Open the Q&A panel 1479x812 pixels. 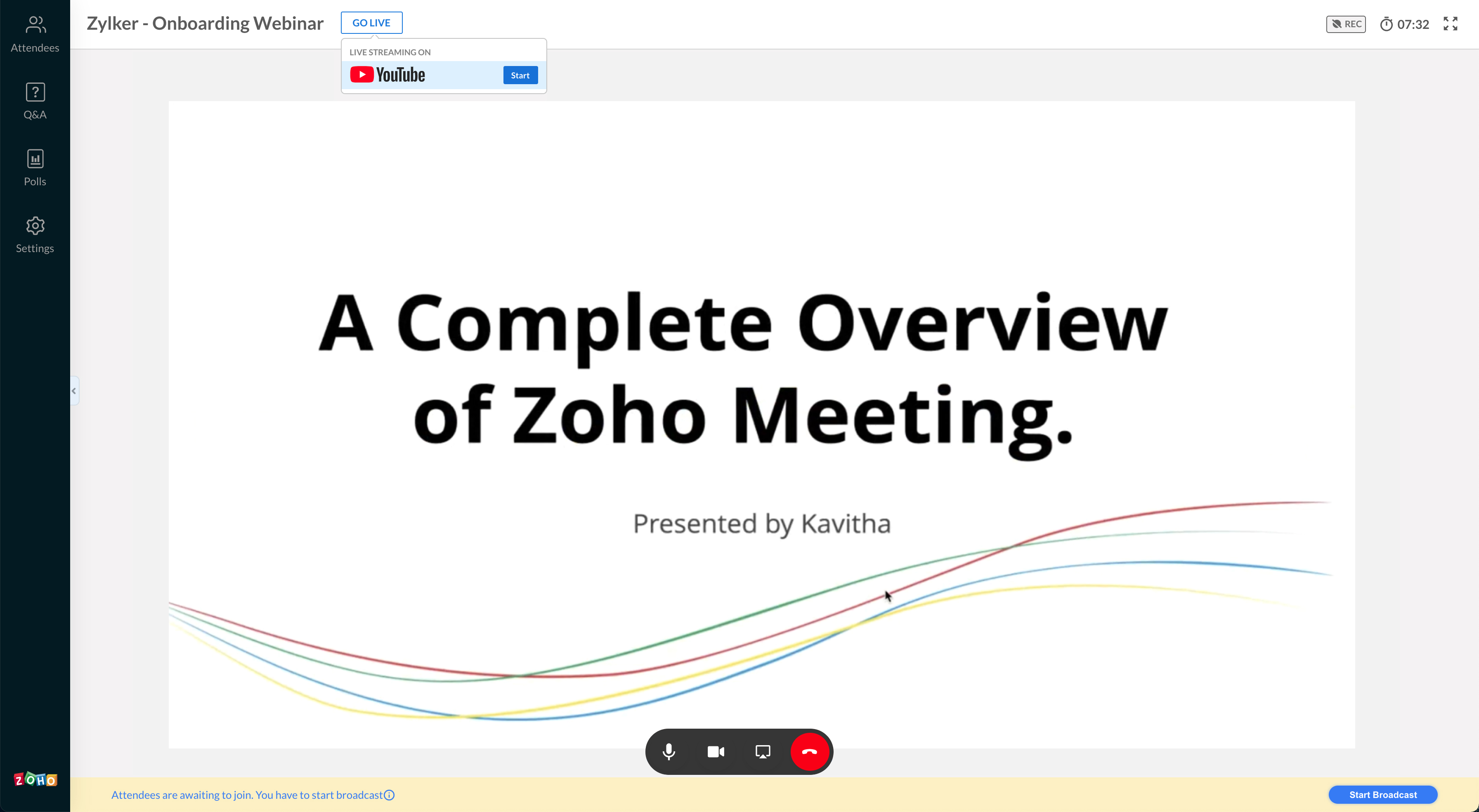35,101
